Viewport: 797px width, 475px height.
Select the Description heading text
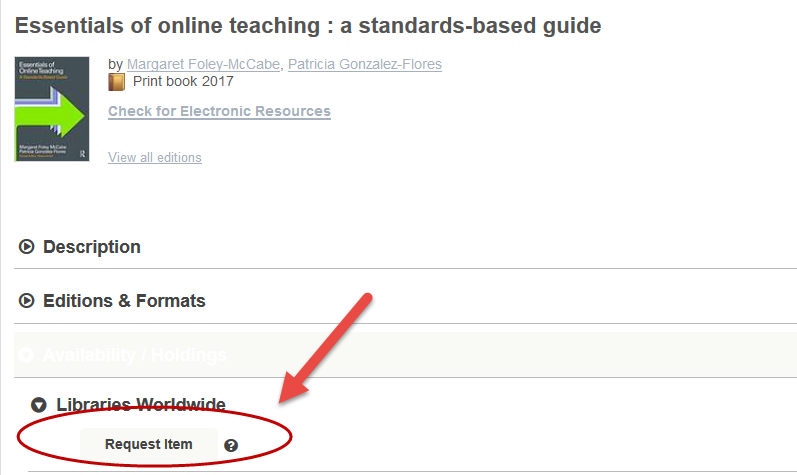click(x=92, y=247)
